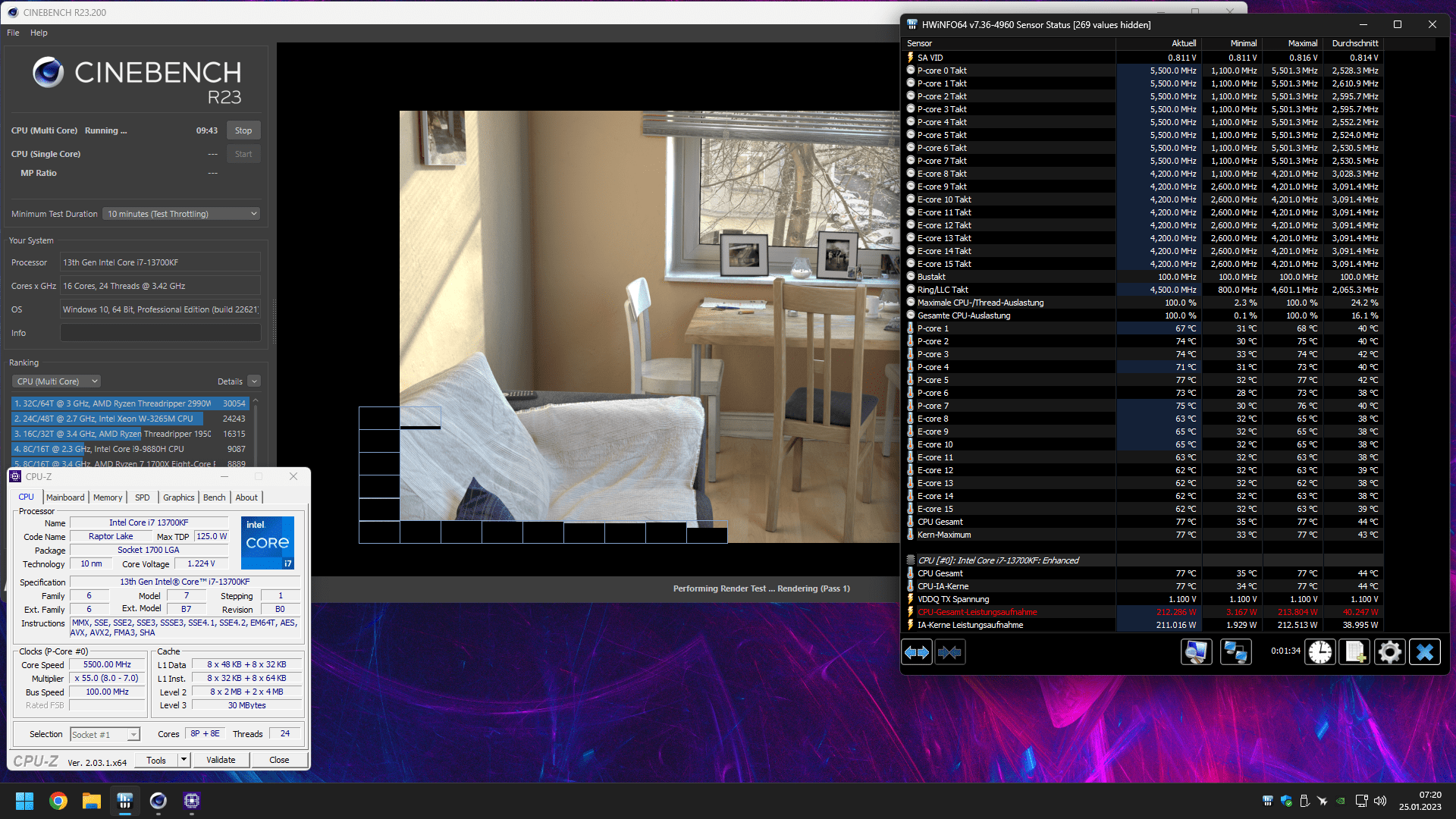Select Ring/LLC Takt sensor row
The width and height of the screenshot is (1456, 819).
point(1144,290)
